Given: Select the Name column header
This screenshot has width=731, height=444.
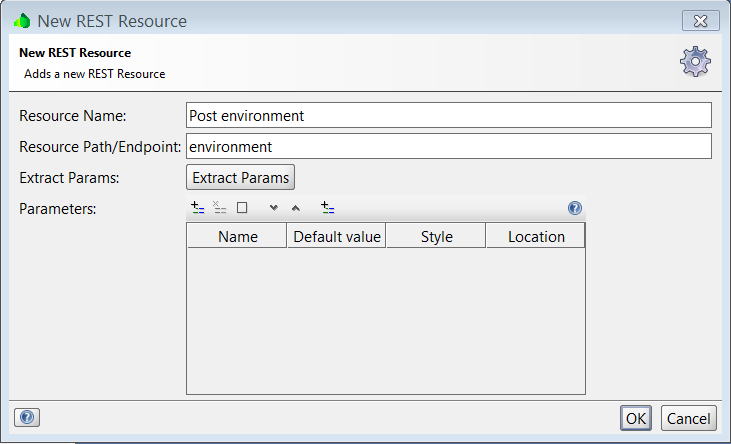Looking at the screenshot, I should click(237, 236).
